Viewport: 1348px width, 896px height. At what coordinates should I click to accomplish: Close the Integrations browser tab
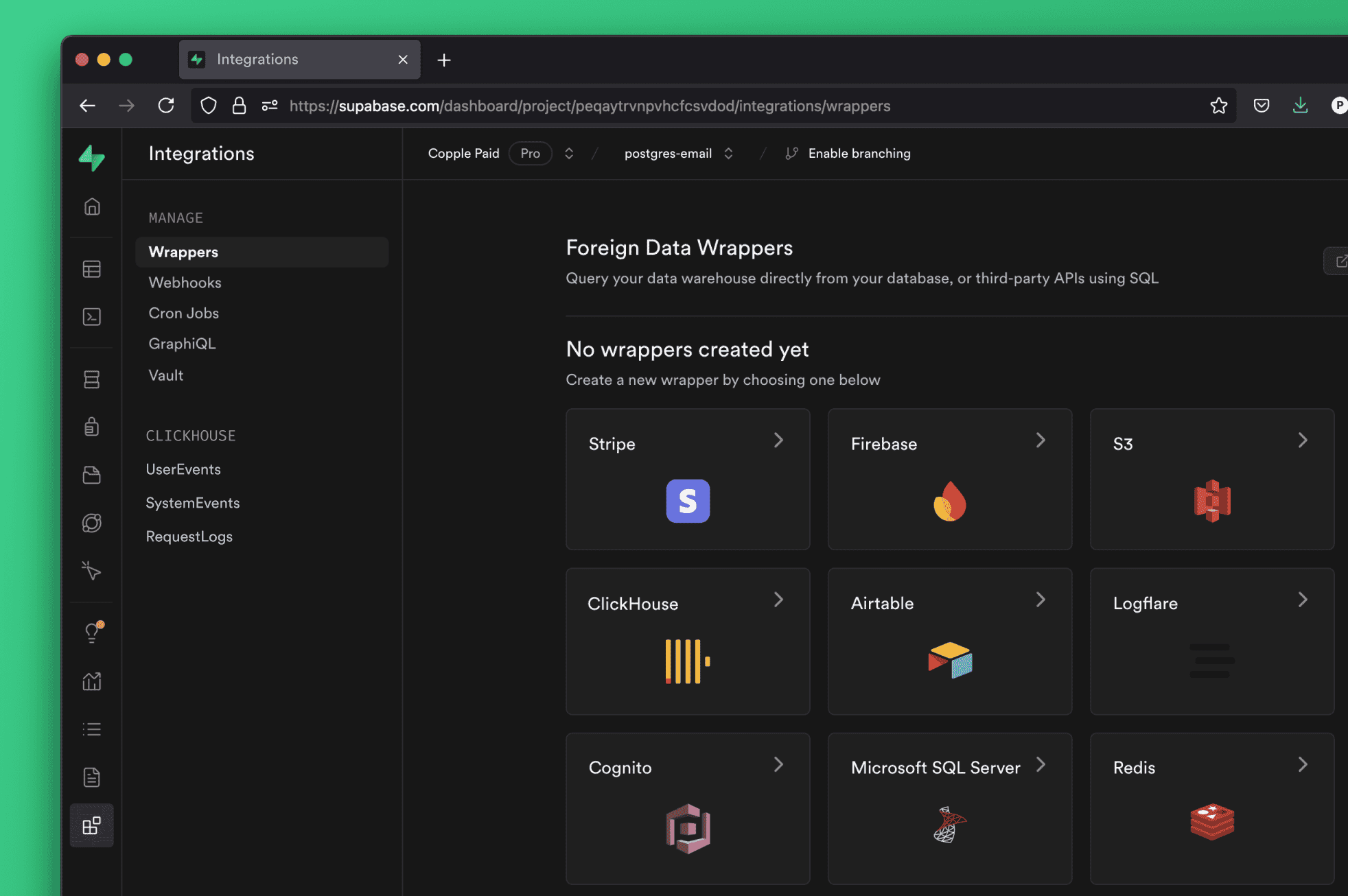tap(403, 60)
